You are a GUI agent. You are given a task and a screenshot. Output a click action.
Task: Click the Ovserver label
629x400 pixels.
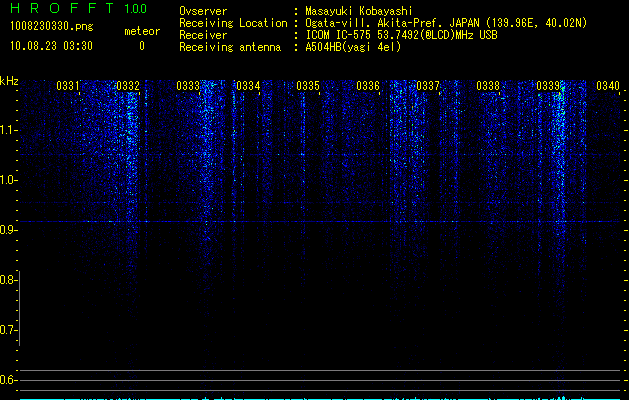click(x=203, y=11)
